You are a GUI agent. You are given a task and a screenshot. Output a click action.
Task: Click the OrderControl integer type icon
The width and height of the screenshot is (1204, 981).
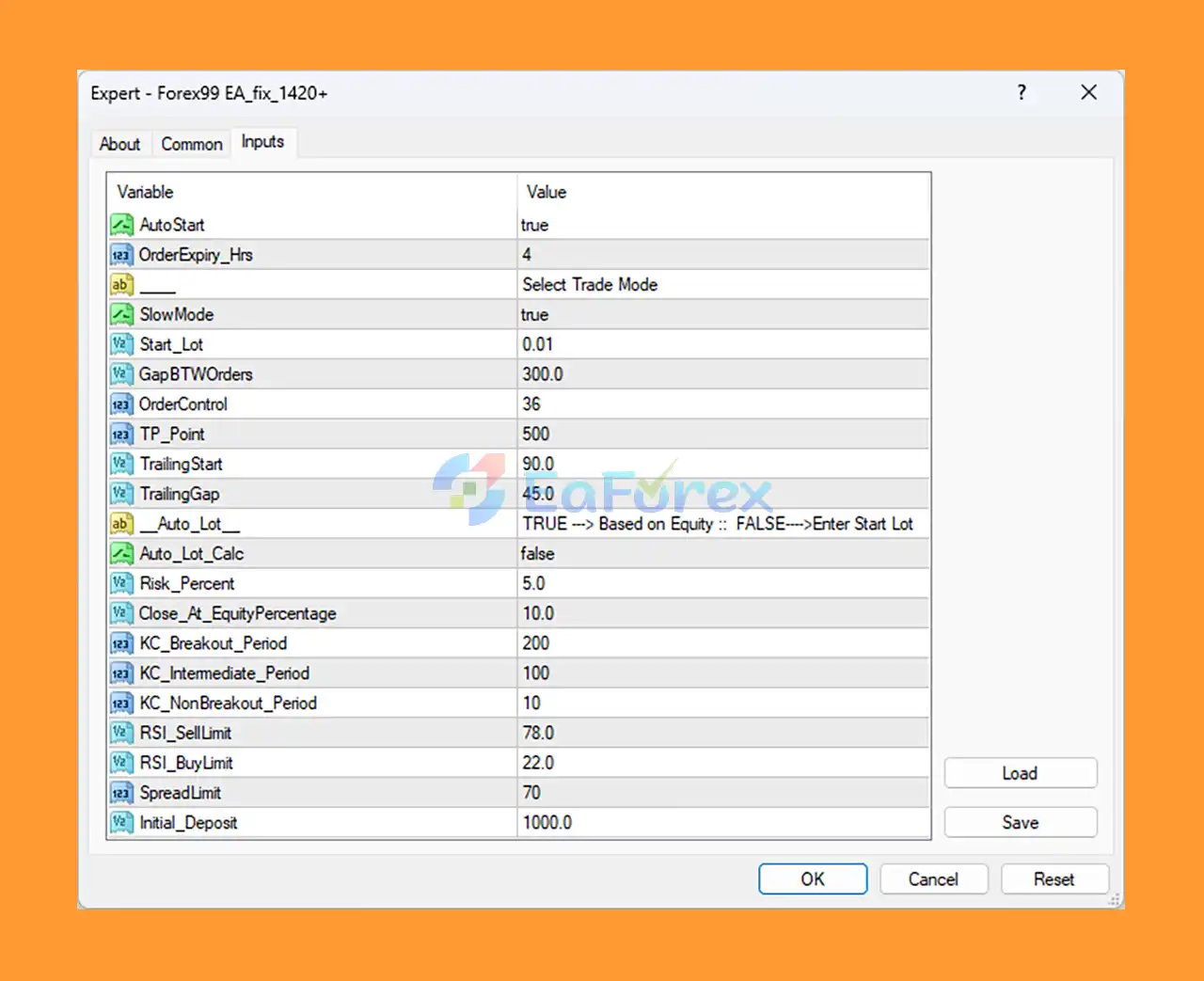[x=122, y=404]
